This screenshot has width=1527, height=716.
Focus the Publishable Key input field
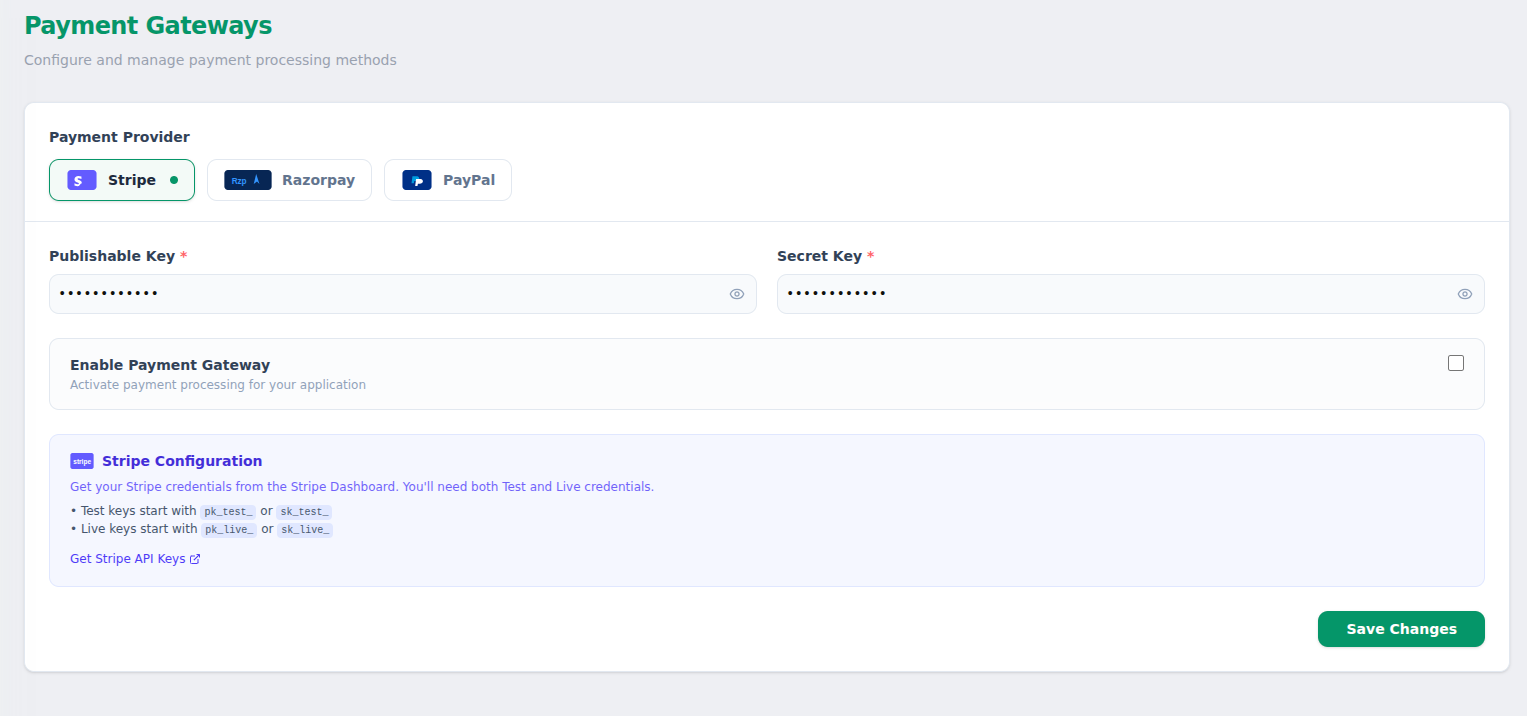[403, 294]
